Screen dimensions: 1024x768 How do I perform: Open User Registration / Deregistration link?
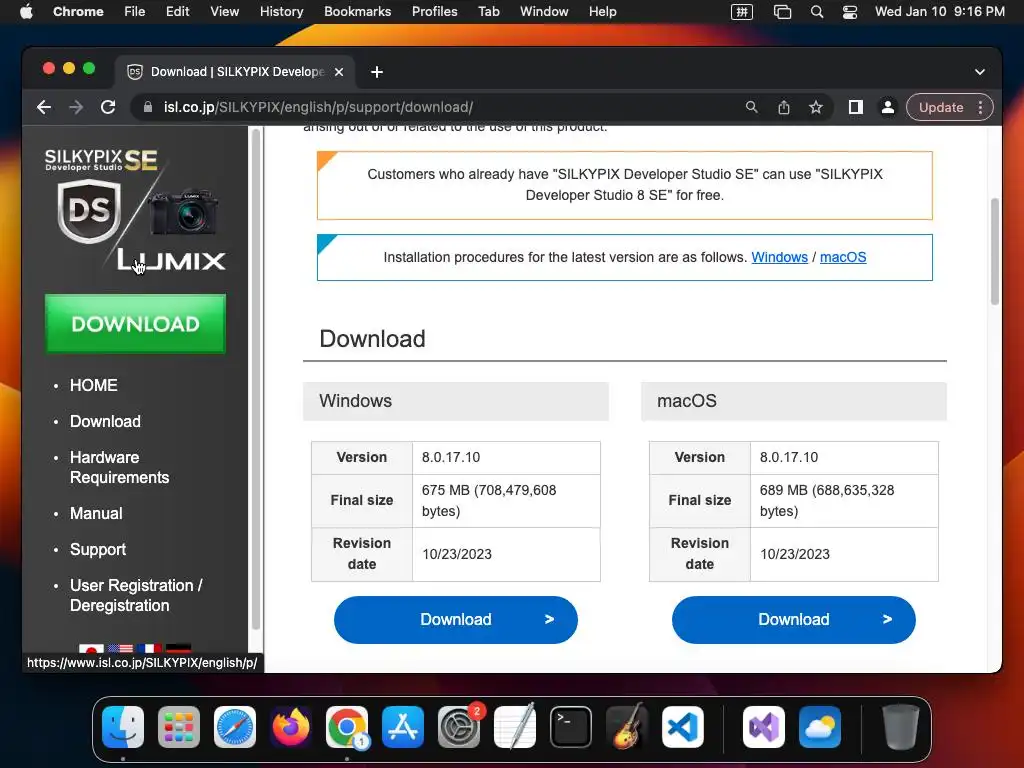tap(136, 595)
